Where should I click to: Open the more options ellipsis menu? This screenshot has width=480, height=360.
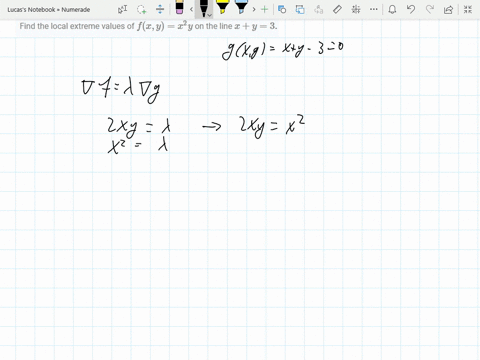click(x=374, y=9)
